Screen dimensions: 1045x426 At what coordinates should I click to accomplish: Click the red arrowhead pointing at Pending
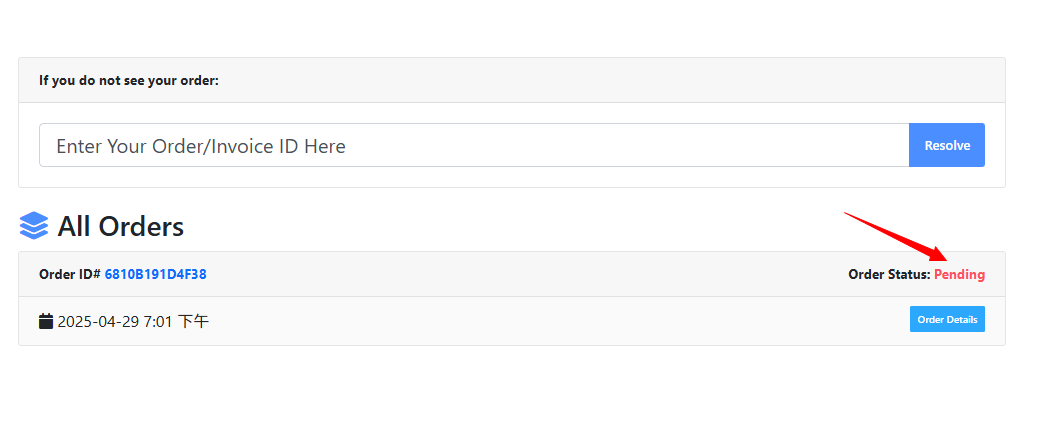pos(938,254)
